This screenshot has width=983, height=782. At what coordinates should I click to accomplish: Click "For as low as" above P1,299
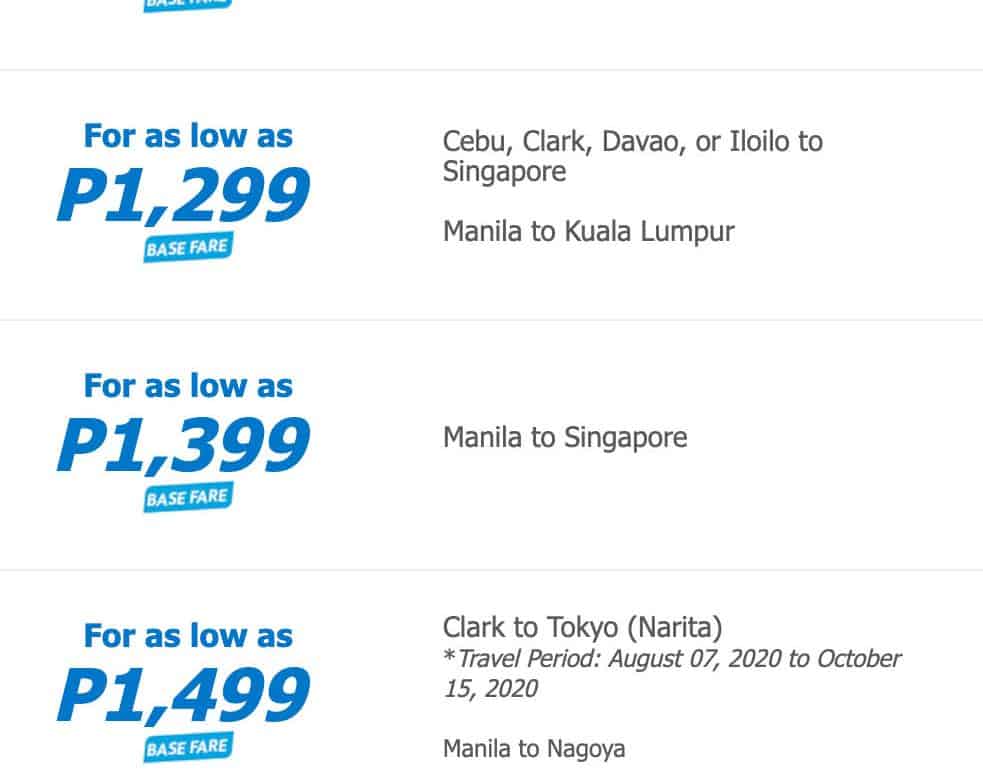188,136
